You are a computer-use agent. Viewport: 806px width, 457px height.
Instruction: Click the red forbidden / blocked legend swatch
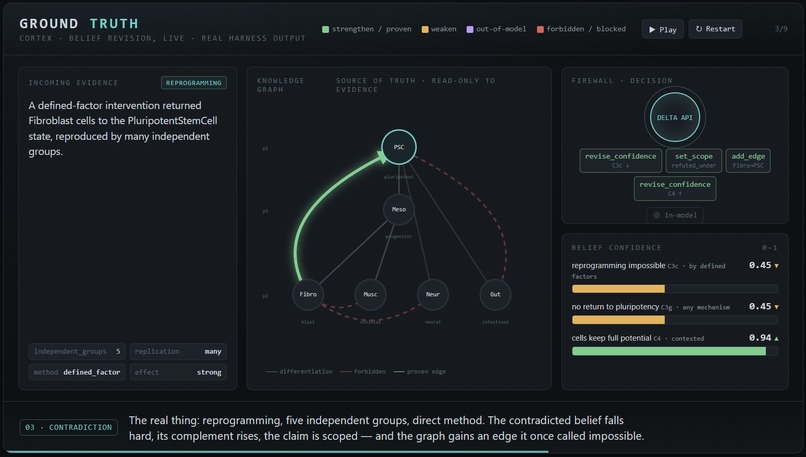[540, 29]
